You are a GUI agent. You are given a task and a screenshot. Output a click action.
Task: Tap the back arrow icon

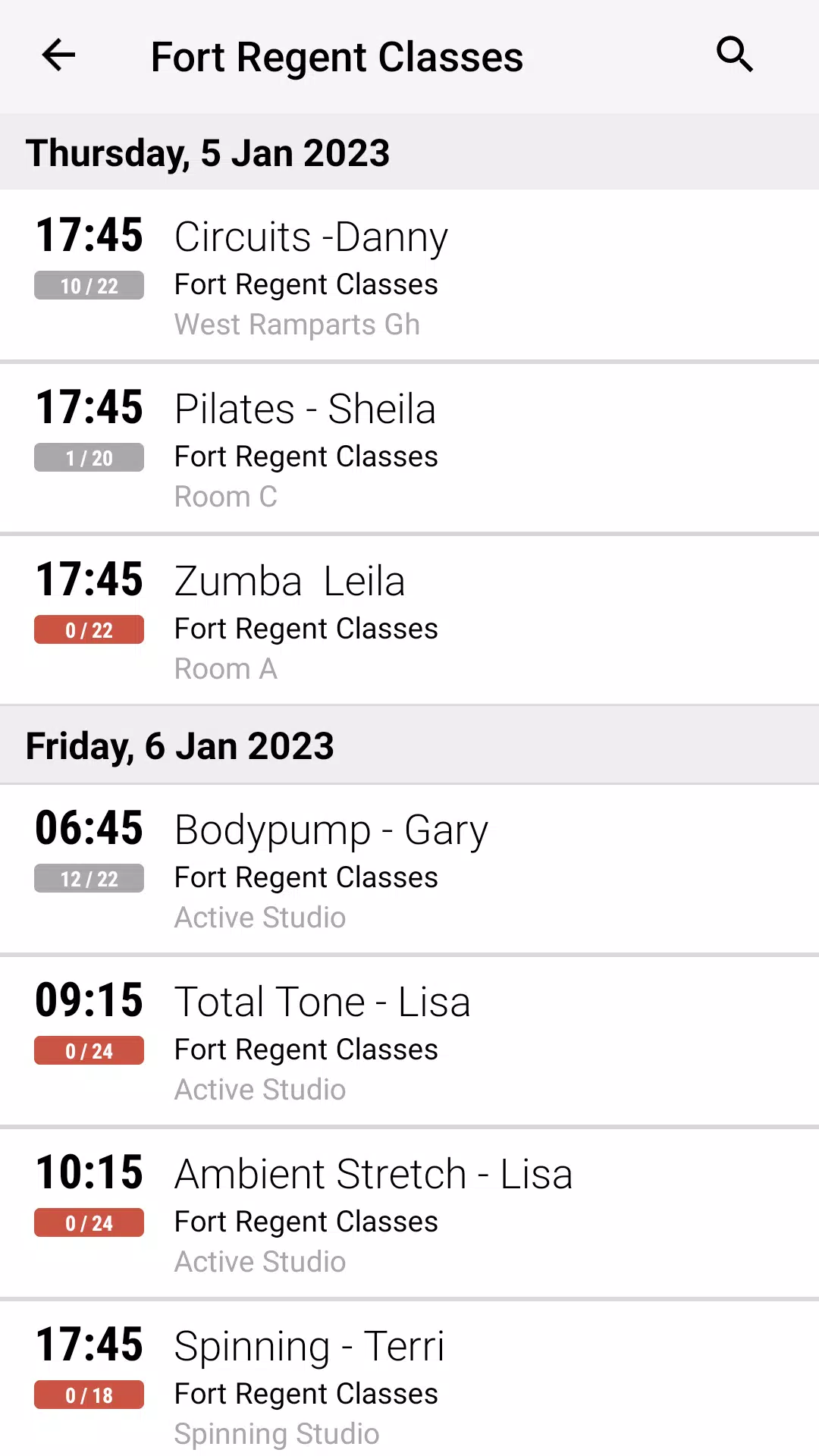[x=58, y=55]
